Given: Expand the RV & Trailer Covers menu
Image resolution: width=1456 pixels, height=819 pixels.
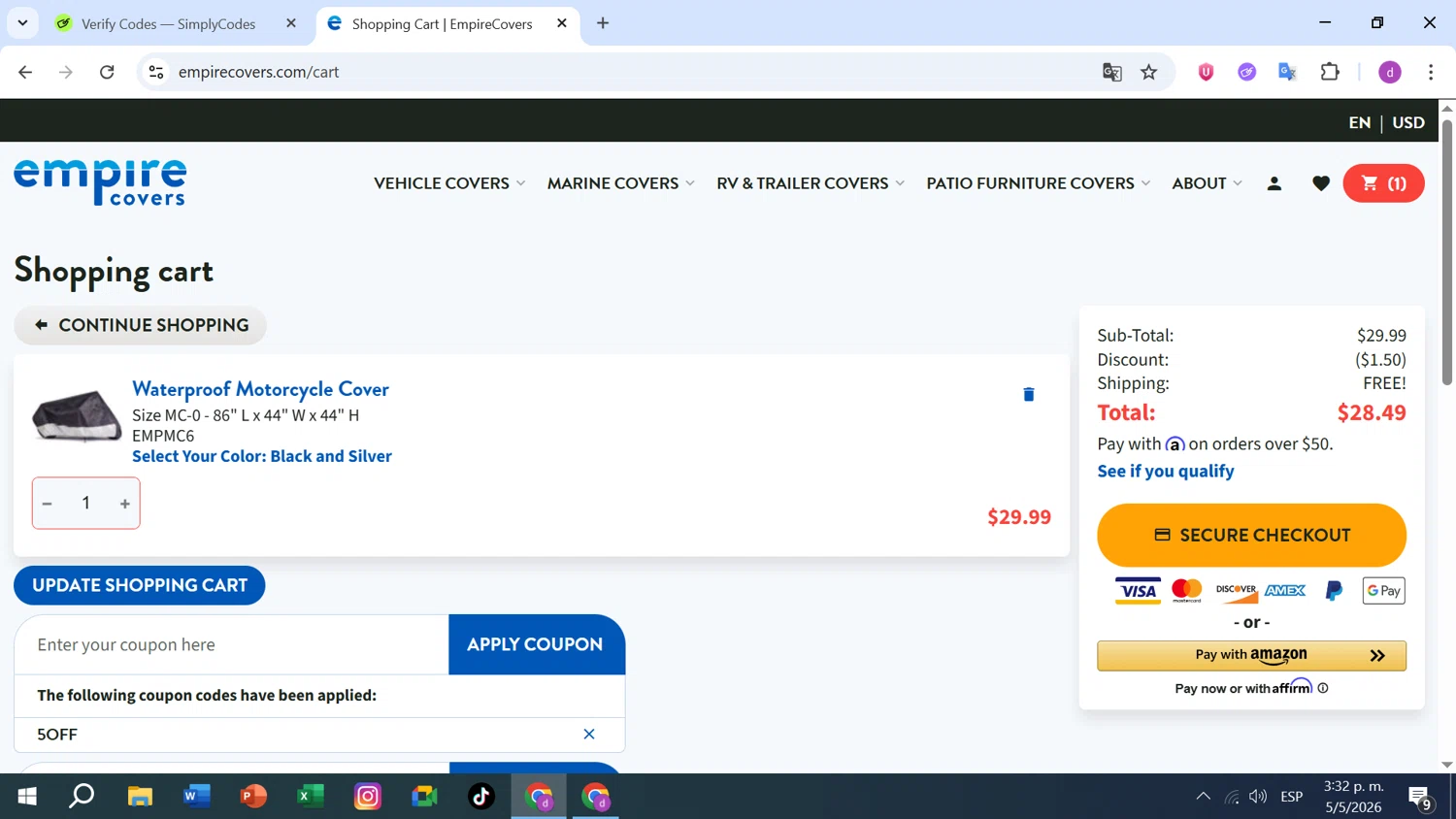Looking at the screenshot, I should (x=811, y=183).
